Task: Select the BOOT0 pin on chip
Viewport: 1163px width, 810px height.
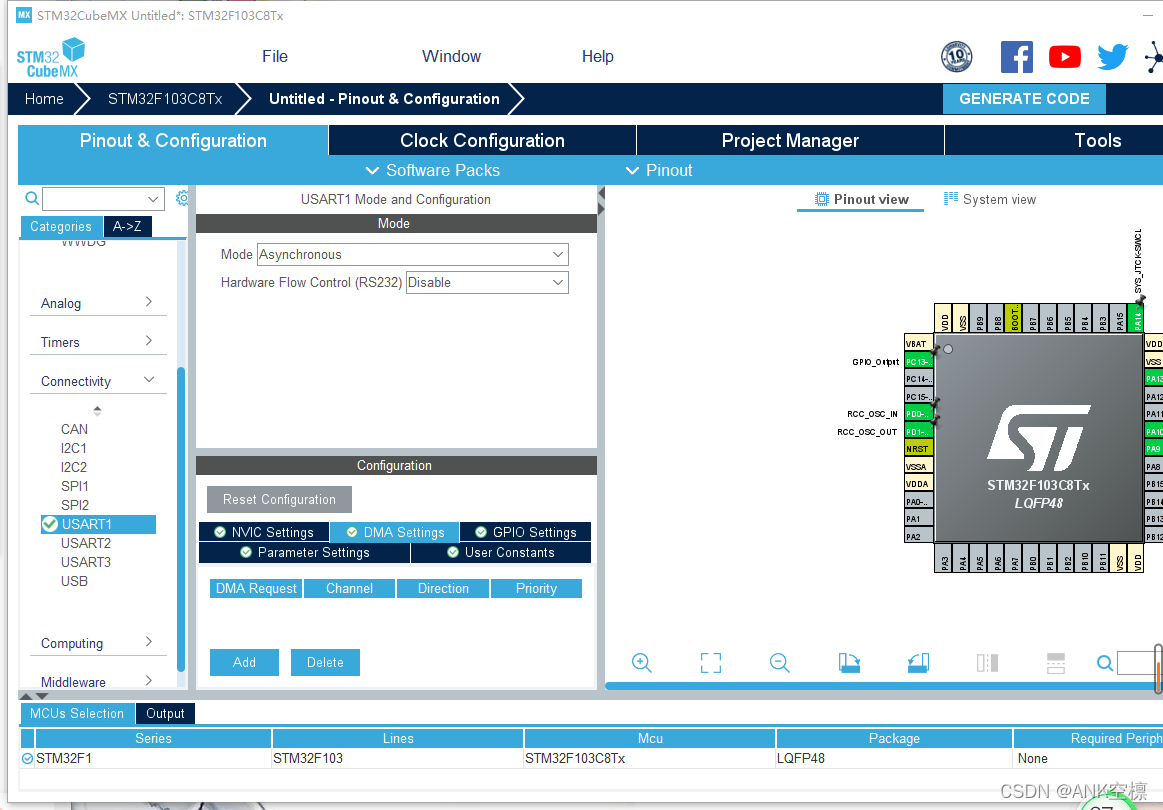Action: [x=1014, y=317]
